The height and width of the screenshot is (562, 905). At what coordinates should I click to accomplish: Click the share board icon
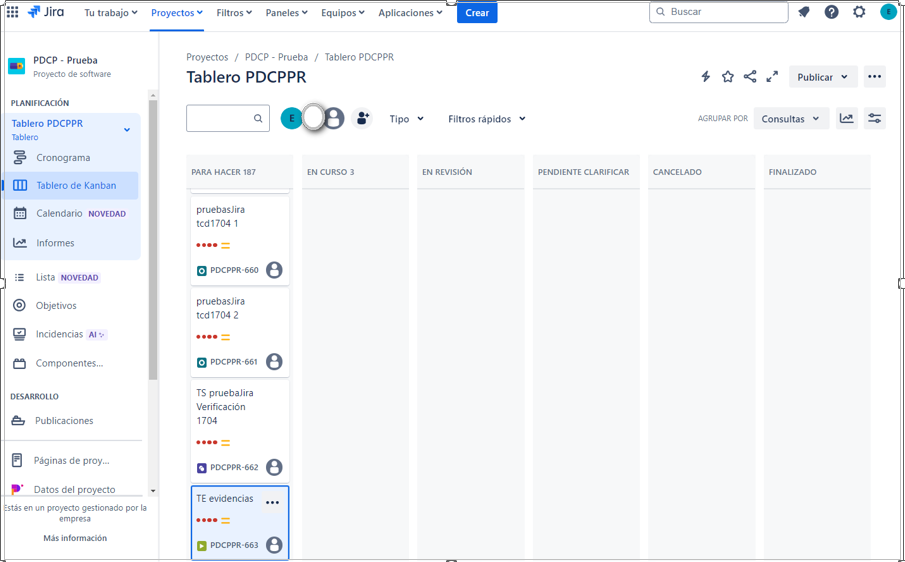point(750,77)
